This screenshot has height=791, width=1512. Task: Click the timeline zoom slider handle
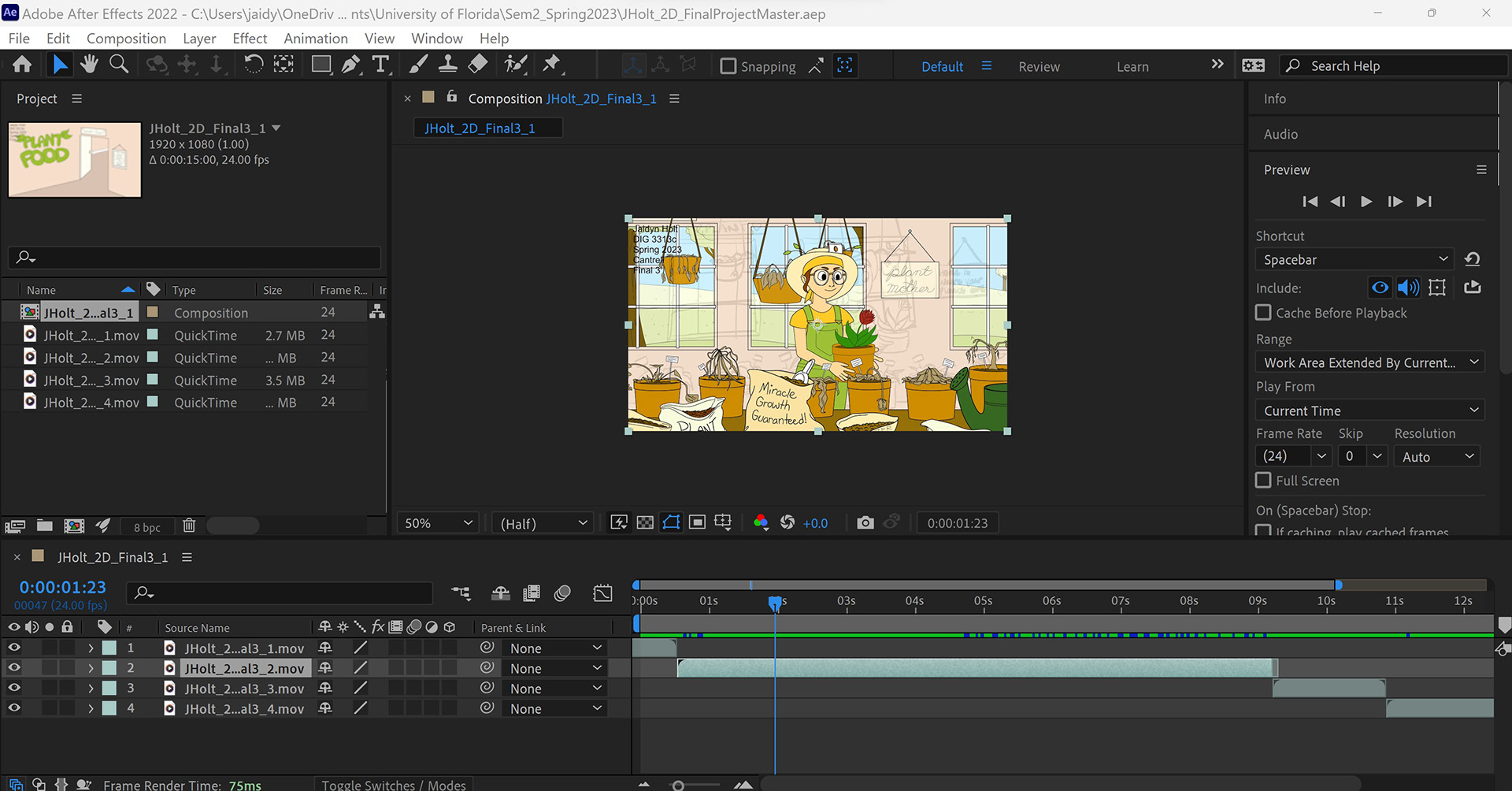coord(678,785)
